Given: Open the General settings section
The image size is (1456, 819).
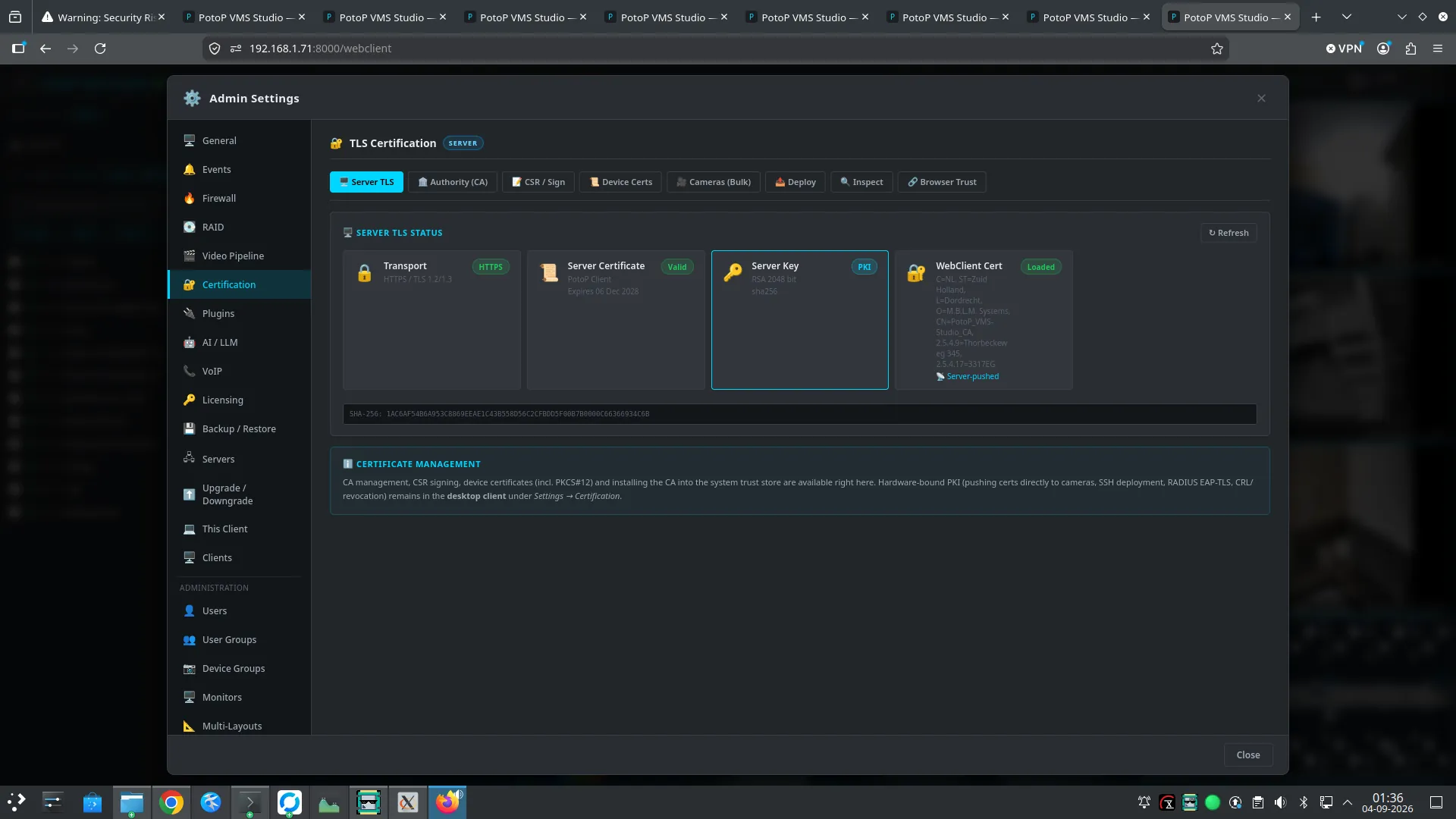Looking at the screenshot, I should pyautogui.click(x=239, y=140).
